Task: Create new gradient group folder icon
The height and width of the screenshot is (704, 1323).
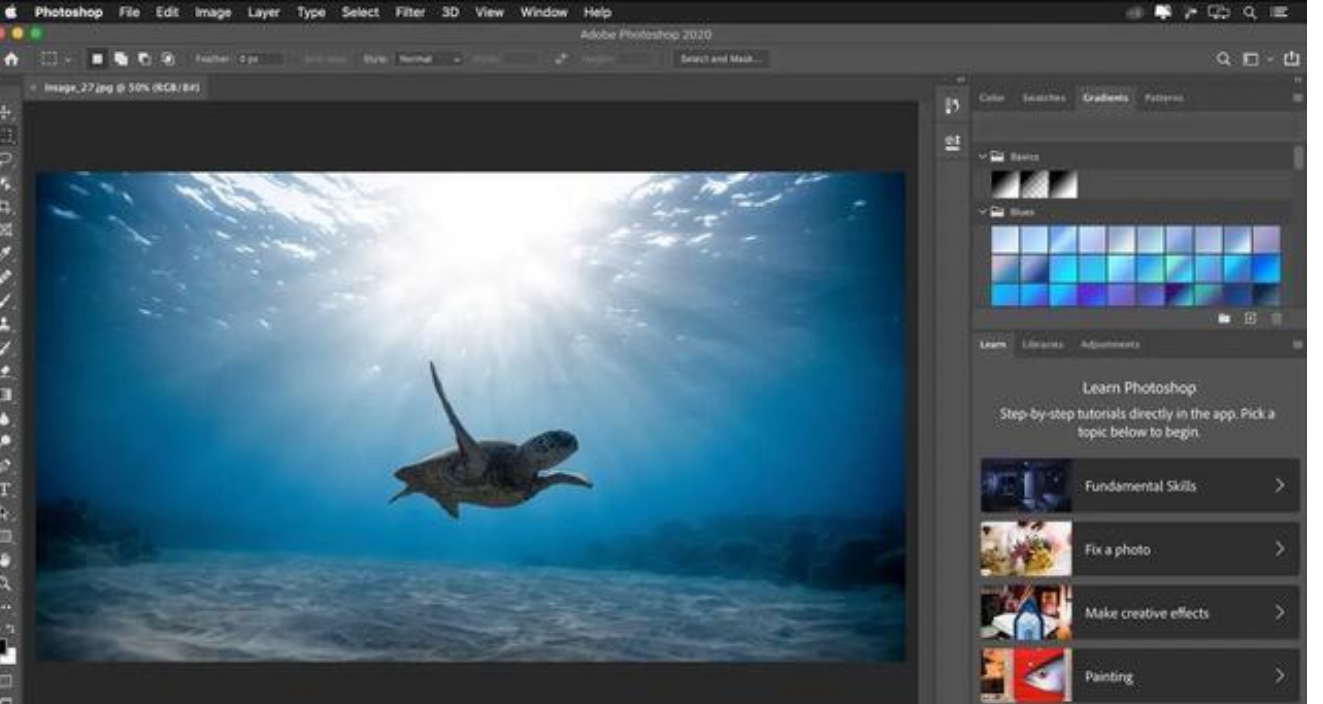Action: [x=1224, y=318]
